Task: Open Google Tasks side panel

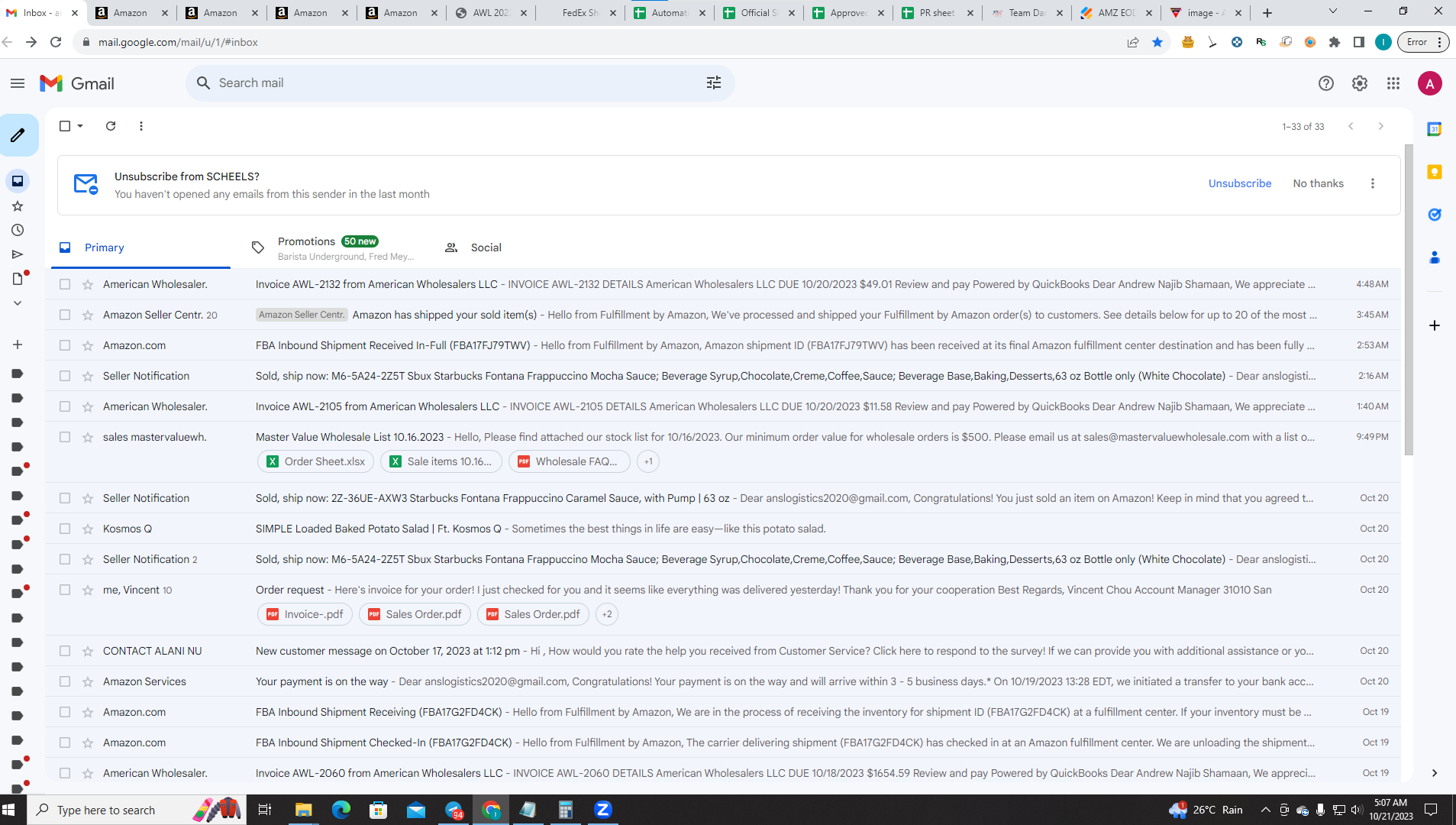Action: [1435, 215]
